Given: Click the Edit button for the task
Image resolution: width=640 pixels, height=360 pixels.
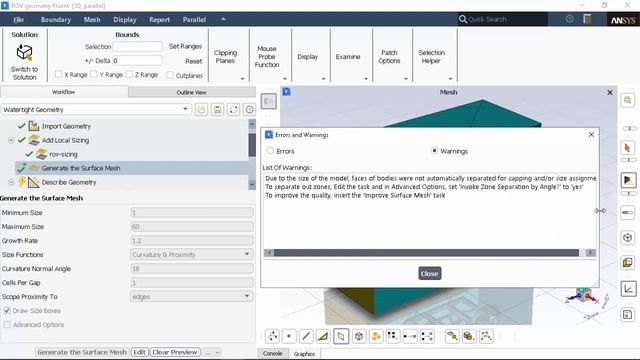Looking at the screenshot, I should (x=139, y=352).
